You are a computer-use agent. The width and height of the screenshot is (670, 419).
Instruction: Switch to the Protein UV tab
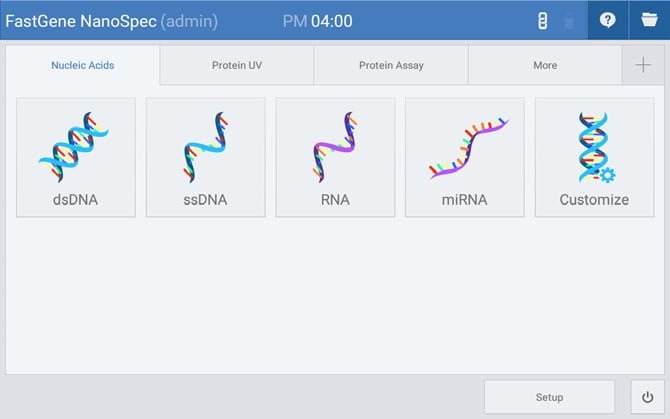click(237, 65)
